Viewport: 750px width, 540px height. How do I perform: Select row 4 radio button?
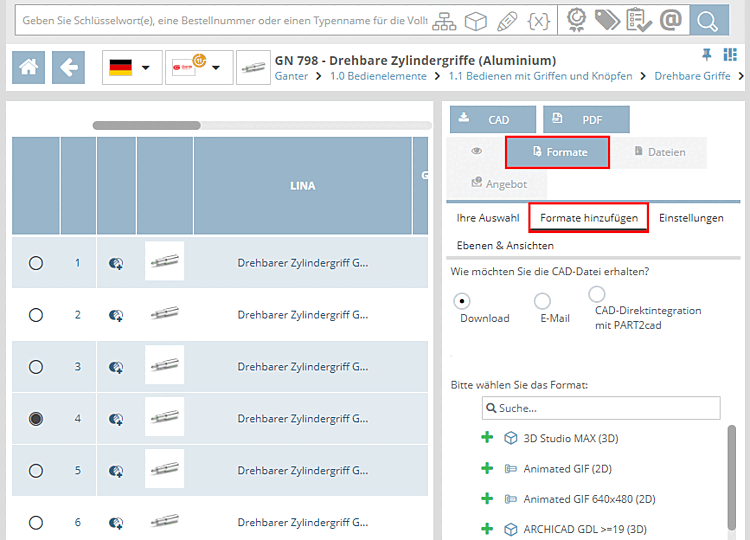[x=36, y=419]
